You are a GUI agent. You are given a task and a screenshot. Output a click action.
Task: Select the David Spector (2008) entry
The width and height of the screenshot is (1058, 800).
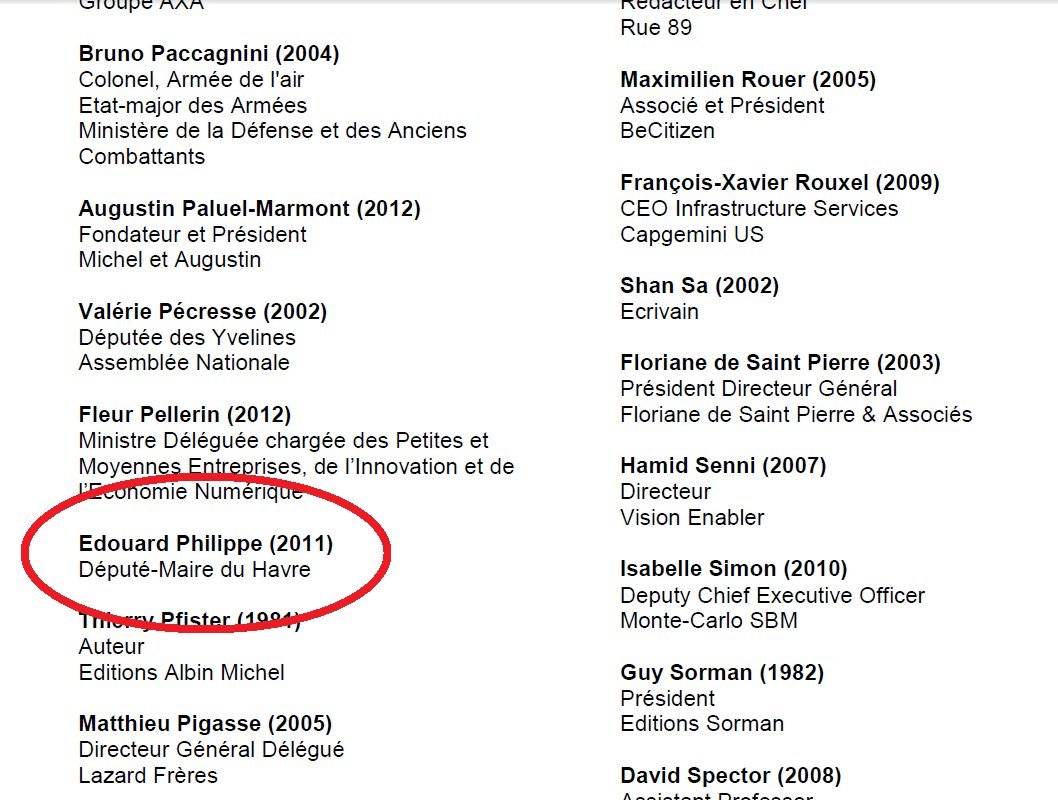point(730,776)
